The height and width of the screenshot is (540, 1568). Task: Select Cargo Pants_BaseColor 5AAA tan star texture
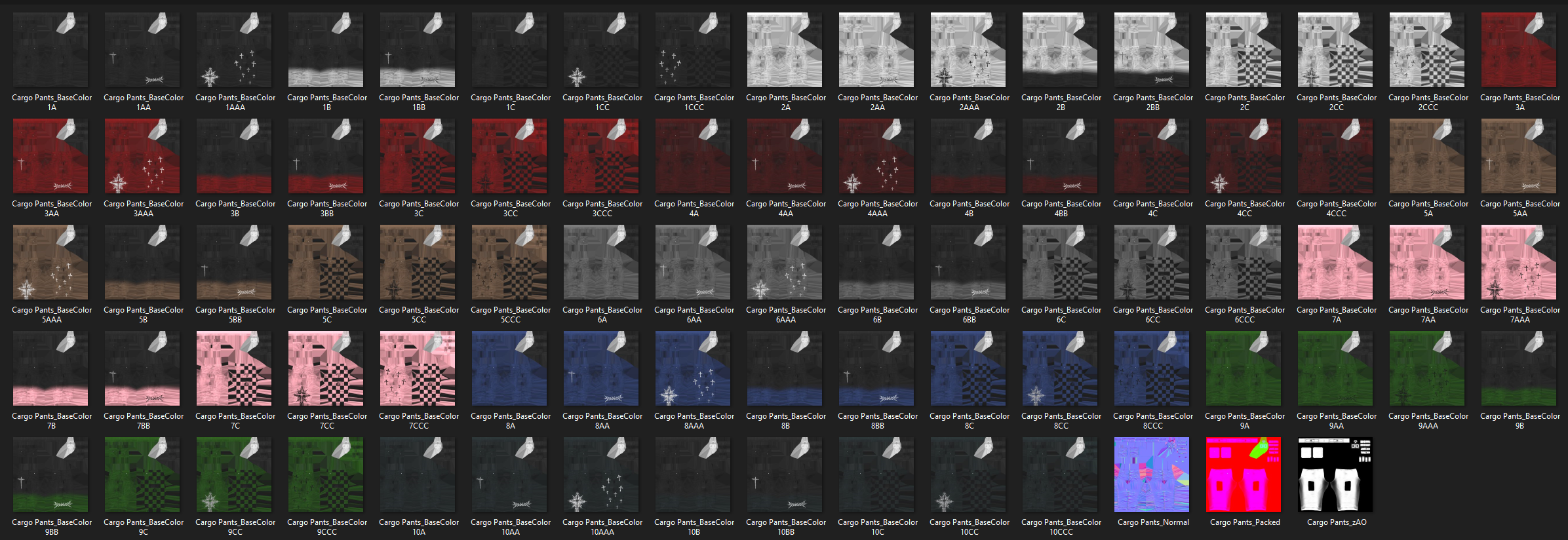[x=51, y=262]
